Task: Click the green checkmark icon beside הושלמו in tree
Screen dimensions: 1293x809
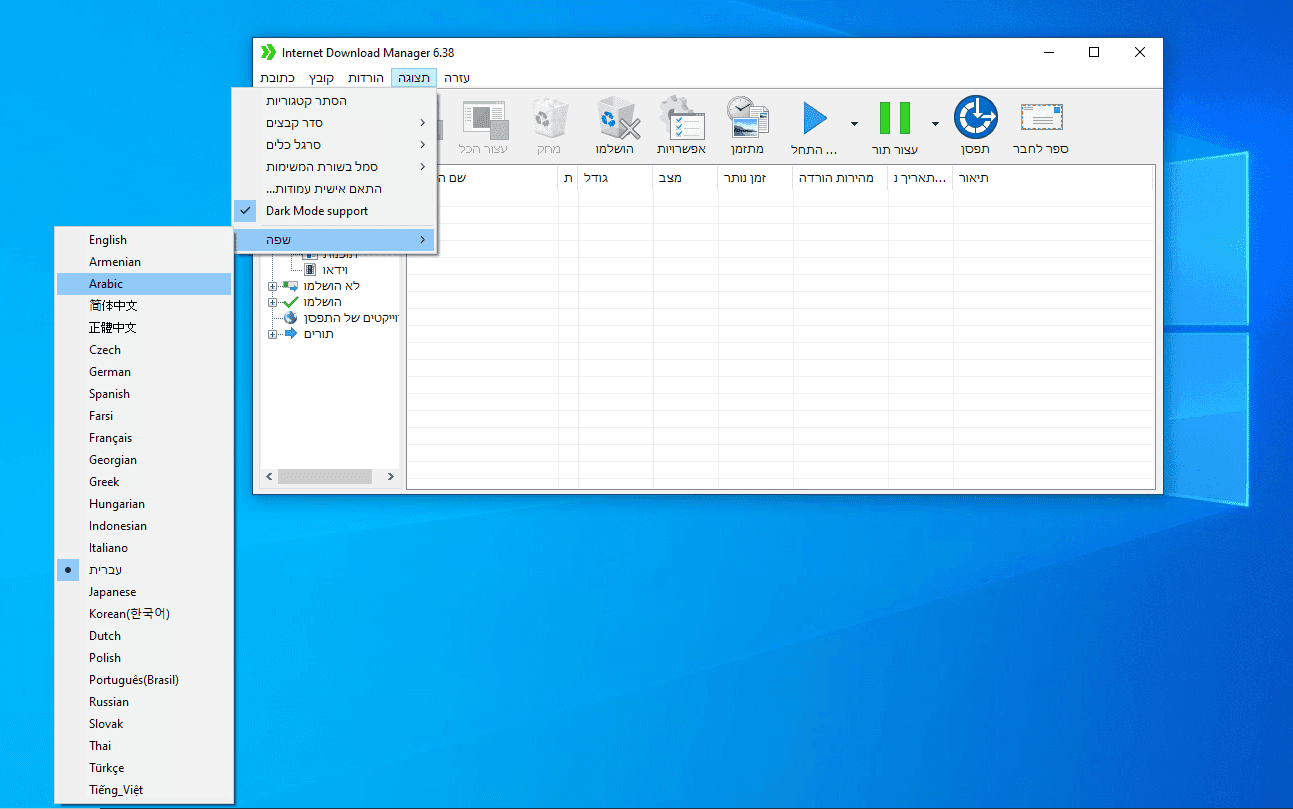Action: click(x=291, y=302)
